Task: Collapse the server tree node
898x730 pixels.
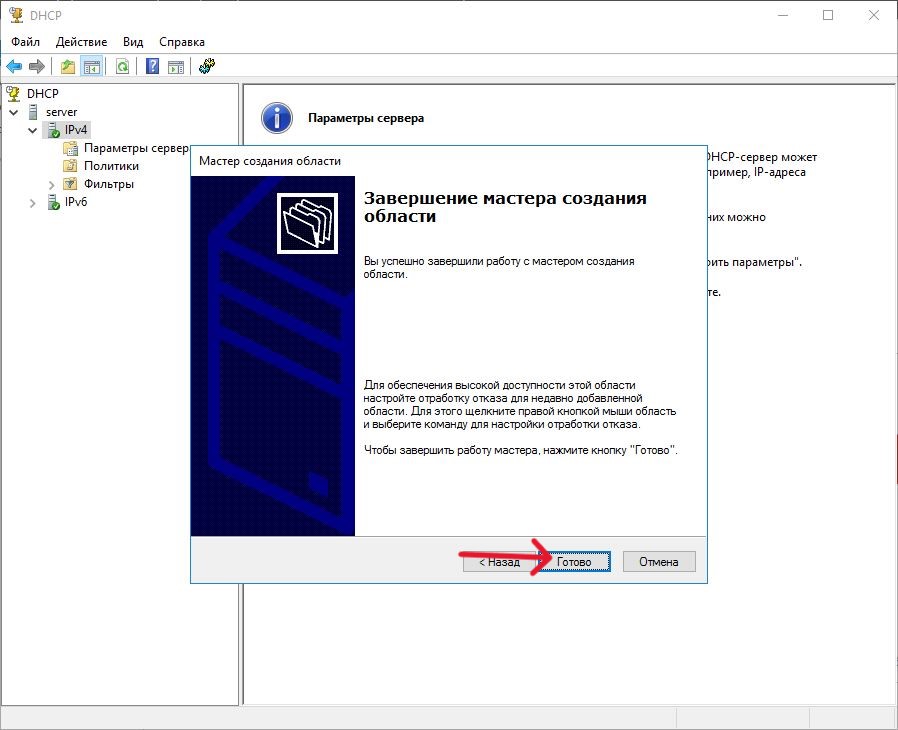Action: pos(14,112)
